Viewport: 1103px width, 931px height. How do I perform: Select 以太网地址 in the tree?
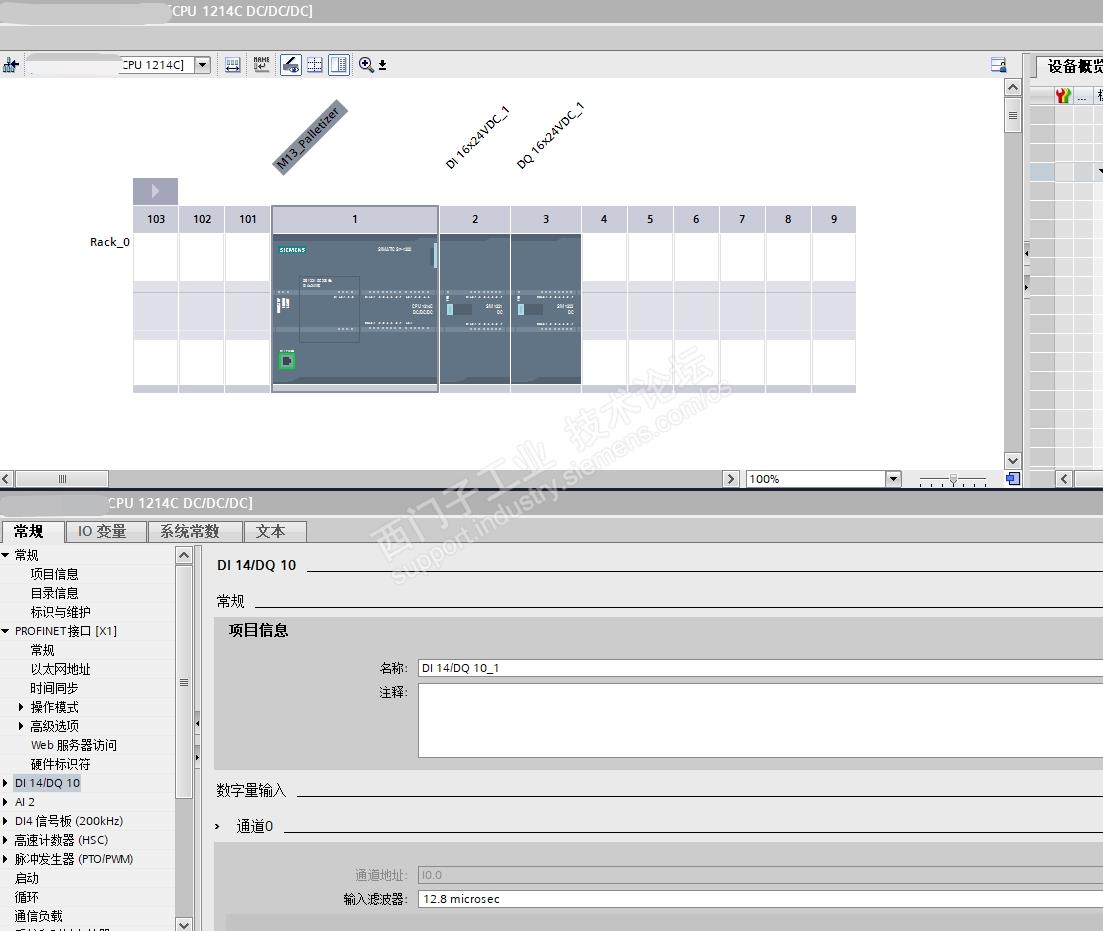pos(60,669)
